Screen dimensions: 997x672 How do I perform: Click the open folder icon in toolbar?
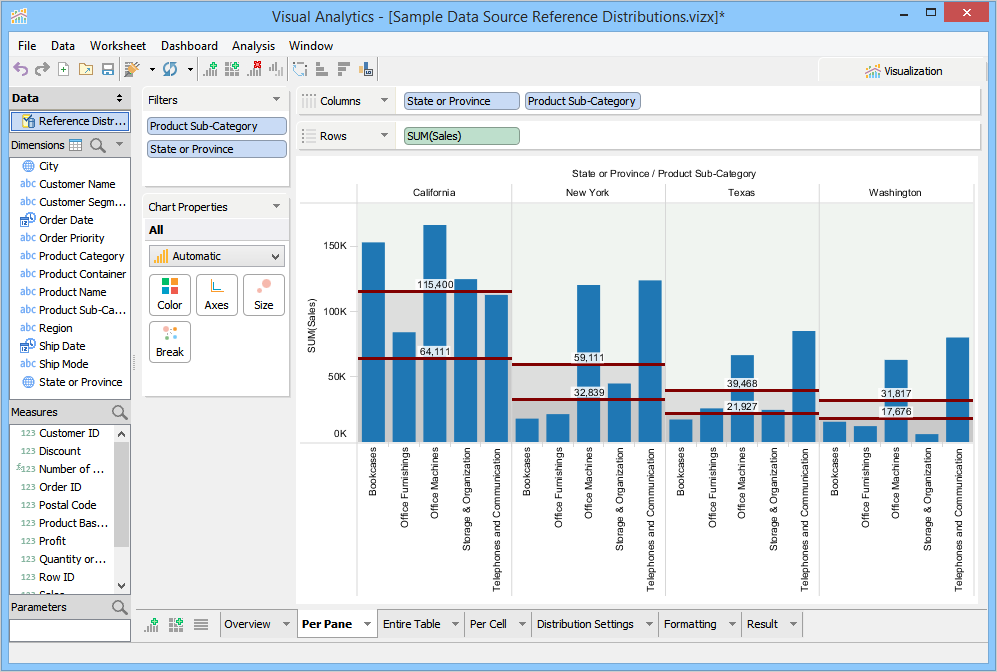[86, 69]
